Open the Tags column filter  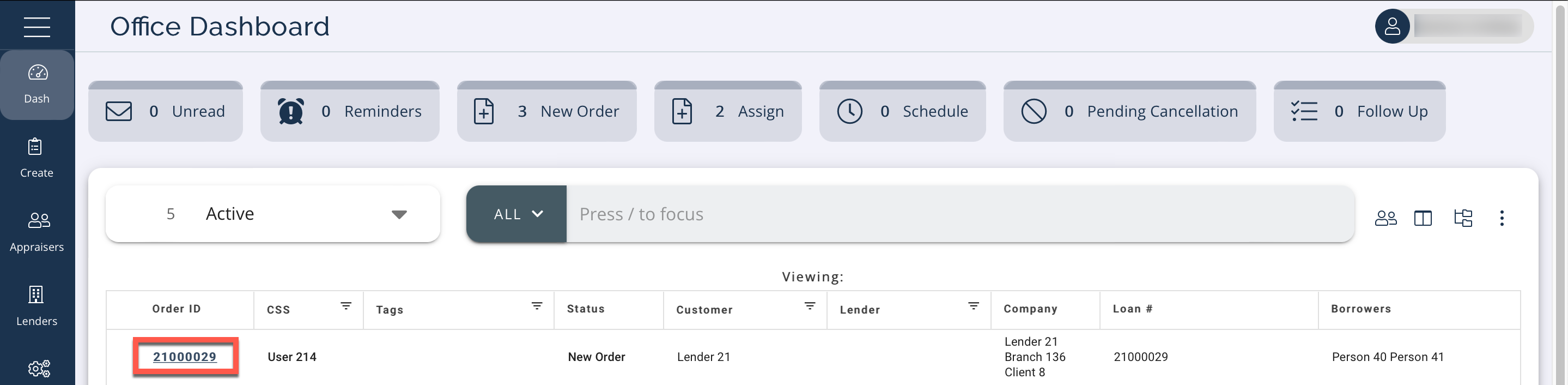536,306
